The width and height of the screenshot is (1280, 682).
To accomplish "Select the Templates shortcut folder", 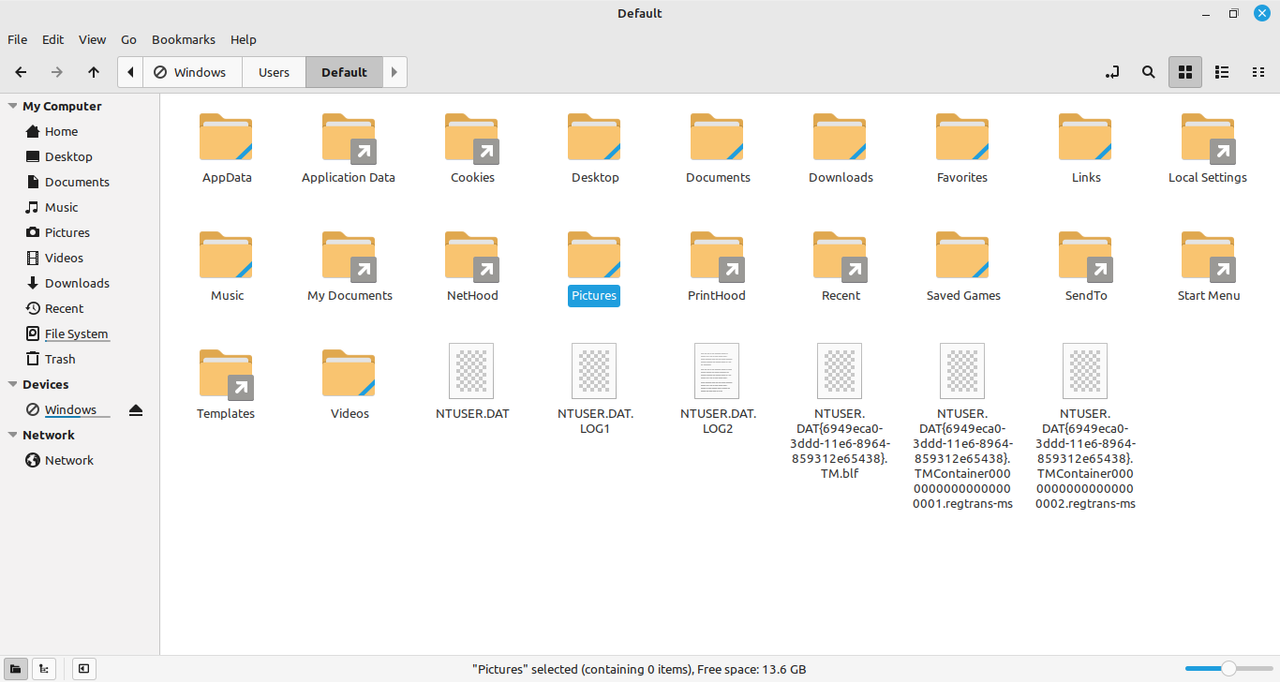I will pos(226,384).
